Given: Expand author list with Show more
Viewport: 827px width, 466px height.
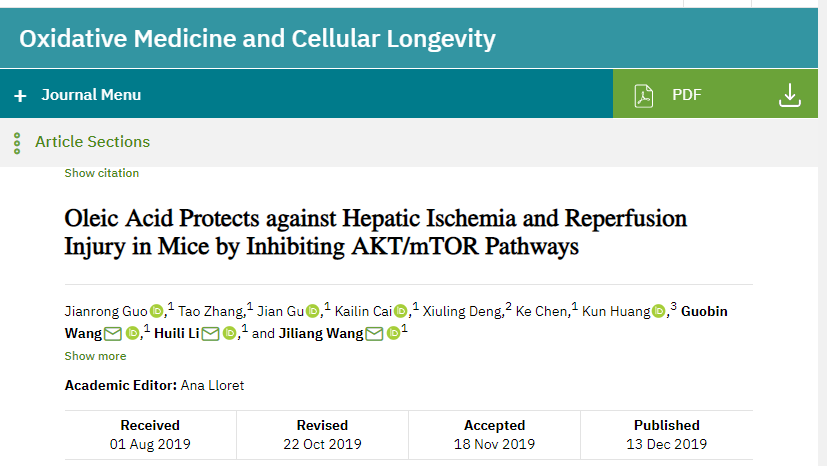Looking at the screenshot, I should pyautogui.click(x=95, y=356).
